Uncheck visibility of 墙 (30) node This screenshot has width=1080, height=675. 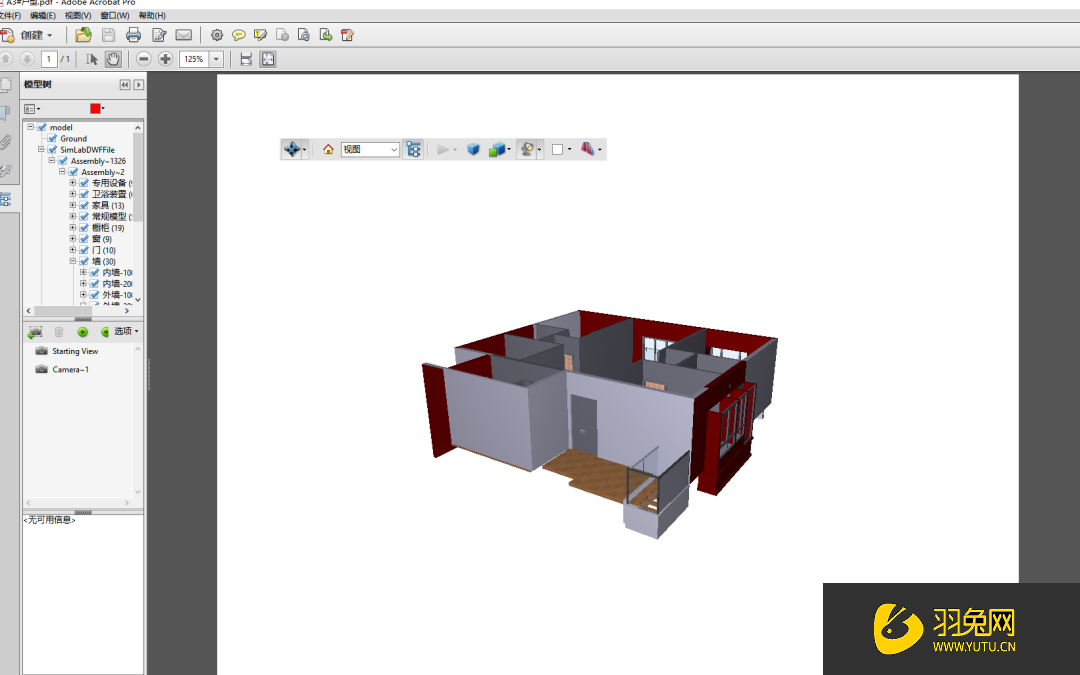pyautogui.click(x=82, y=261)
